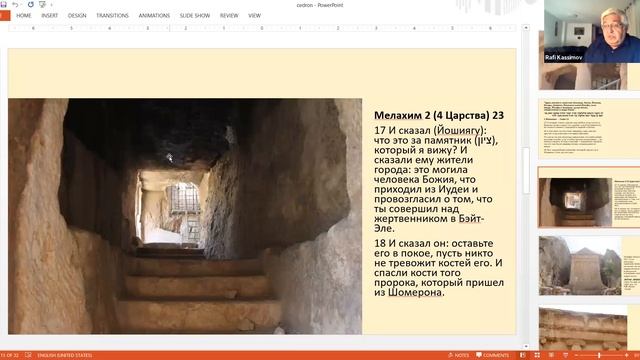Click the verse 17 paragraph text
This screenshot has height=360, width=640.
tap(435, 180)
